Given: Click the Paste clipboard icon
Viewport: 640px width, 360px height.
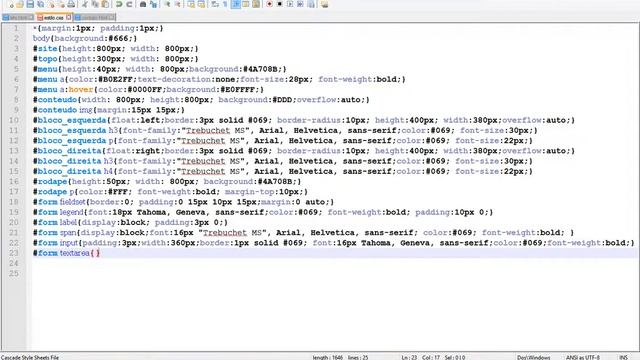Looking at the screenshot, I should coord(105,4).
